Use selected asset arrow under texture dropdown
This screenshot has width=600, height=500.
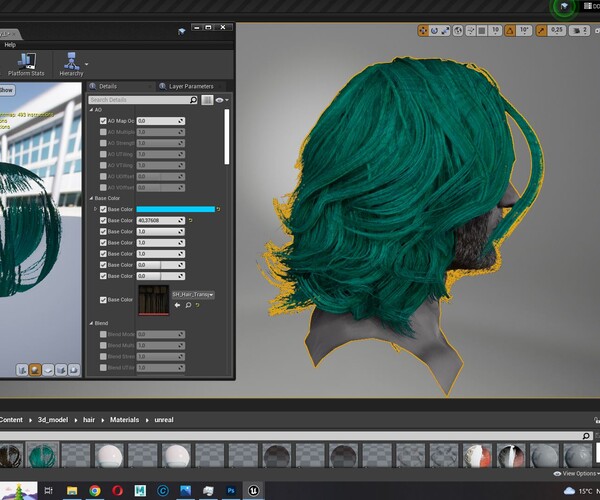tap(177, 305)
